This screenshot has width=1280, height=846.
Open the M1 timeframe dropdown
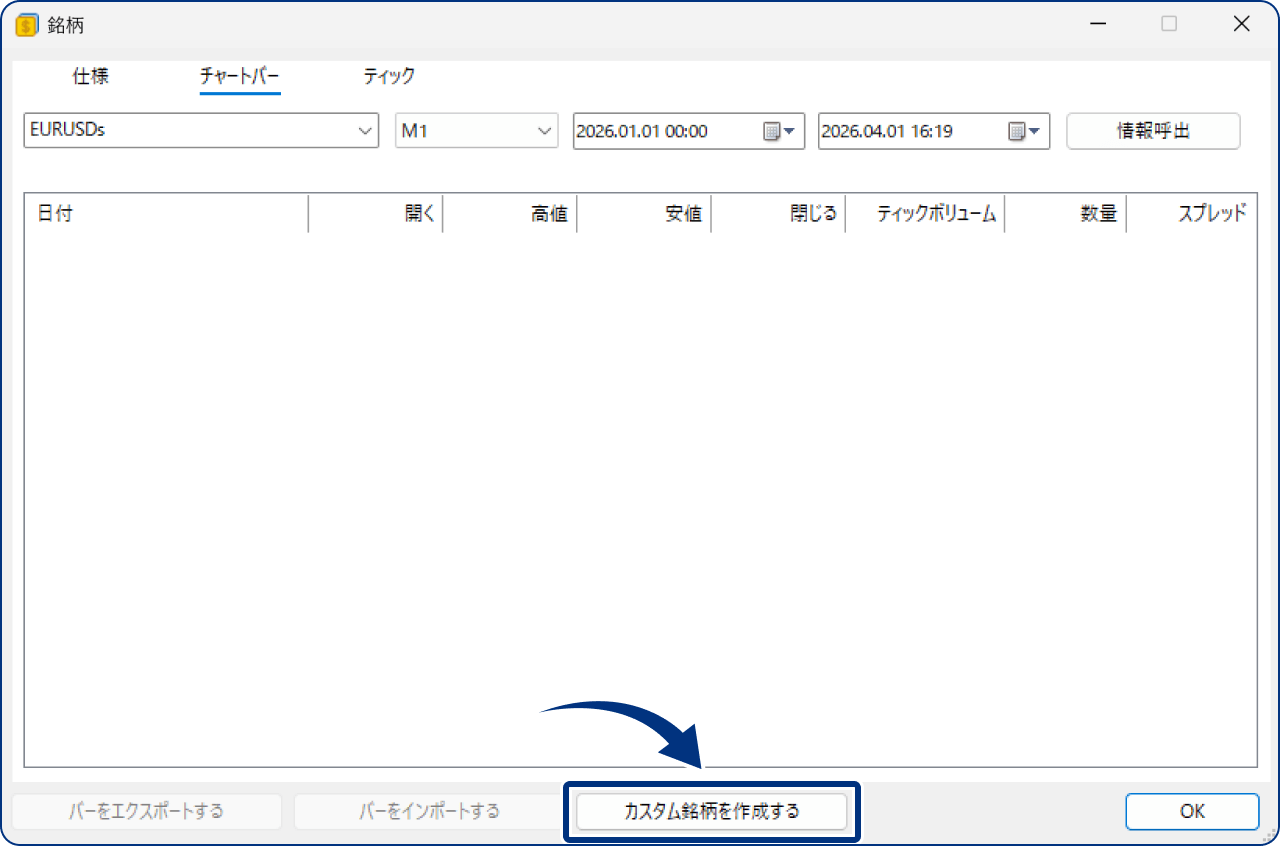coord(545,130)
